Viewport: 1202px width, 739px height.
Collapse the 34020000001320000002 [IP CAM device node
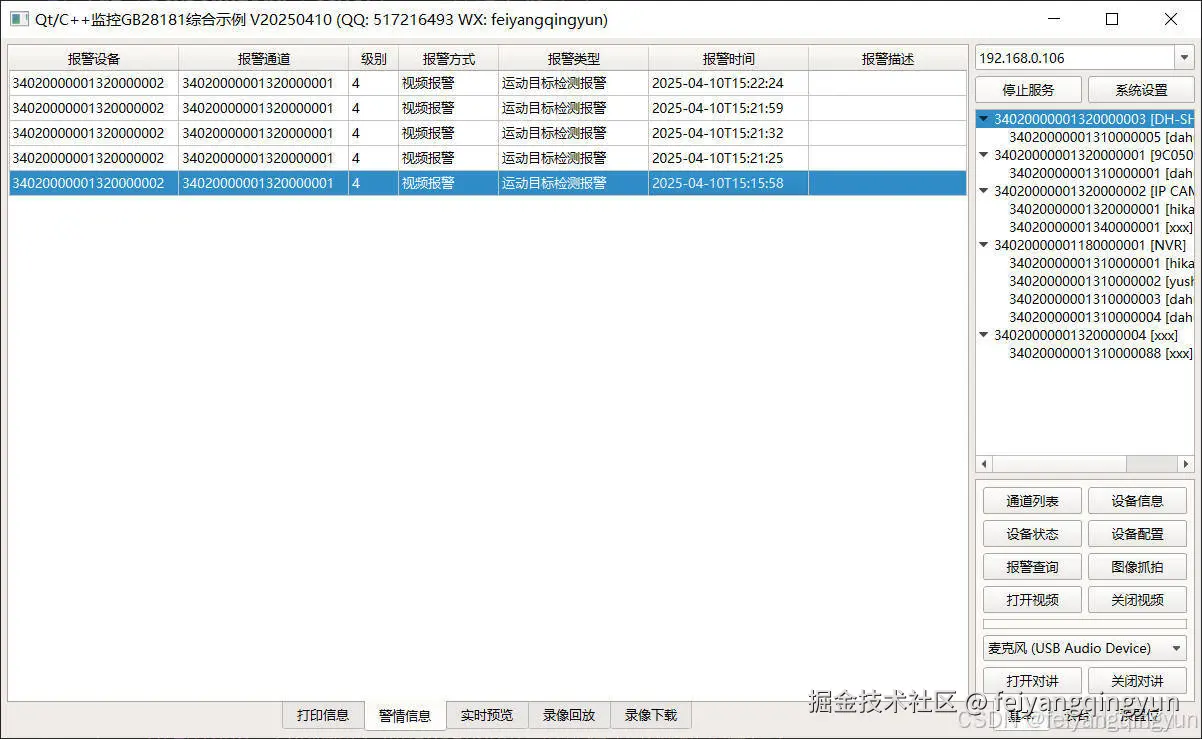coord(985,191)
